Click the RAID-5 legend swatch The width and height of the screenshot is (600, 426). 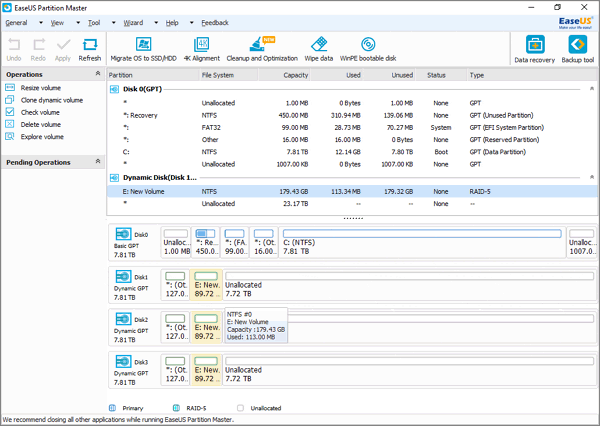(x=176, y=408)
